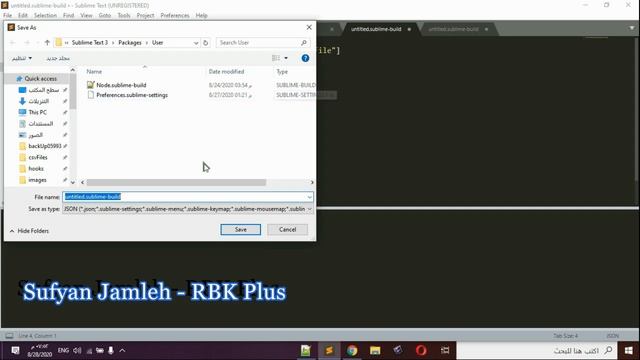The height and width of the screenshot is (360, 640).
Task: Select Preferences.sublime-settings file
Action: pos(132,95)
